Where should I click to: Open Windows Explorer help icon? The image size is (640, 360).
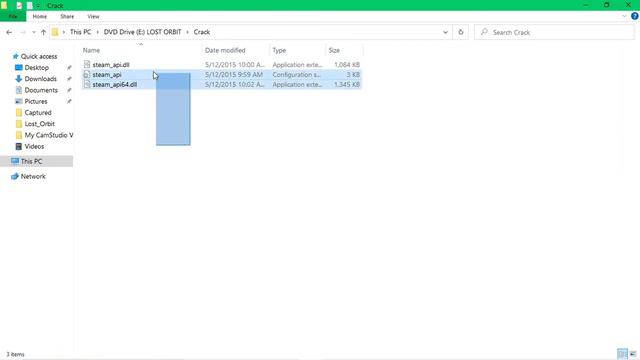click(x=634, y=16)
